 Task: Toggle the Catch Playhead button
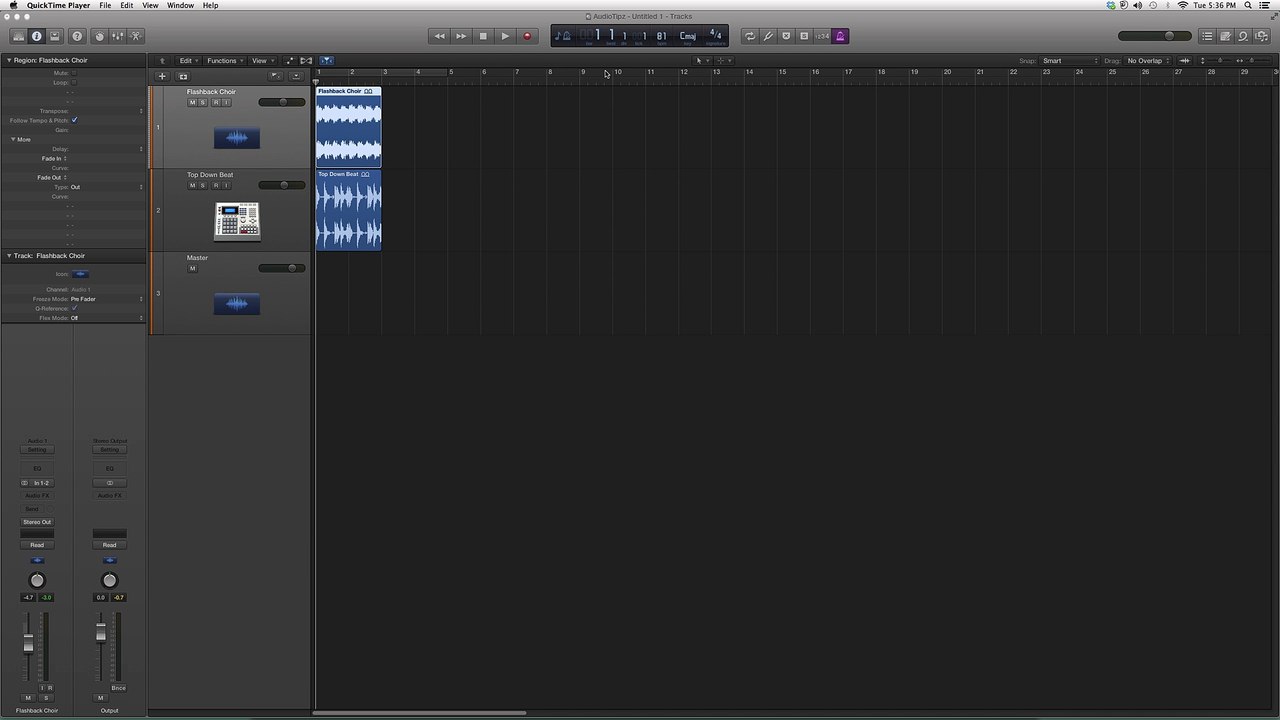[327, 61]
